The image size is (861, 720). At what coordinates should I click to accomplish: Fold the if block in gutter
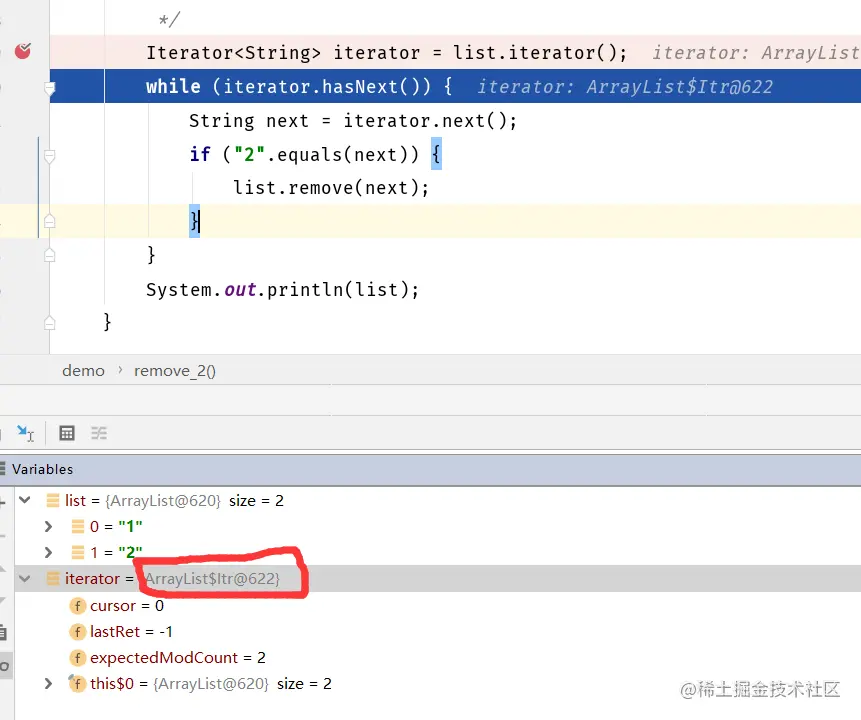49,156
